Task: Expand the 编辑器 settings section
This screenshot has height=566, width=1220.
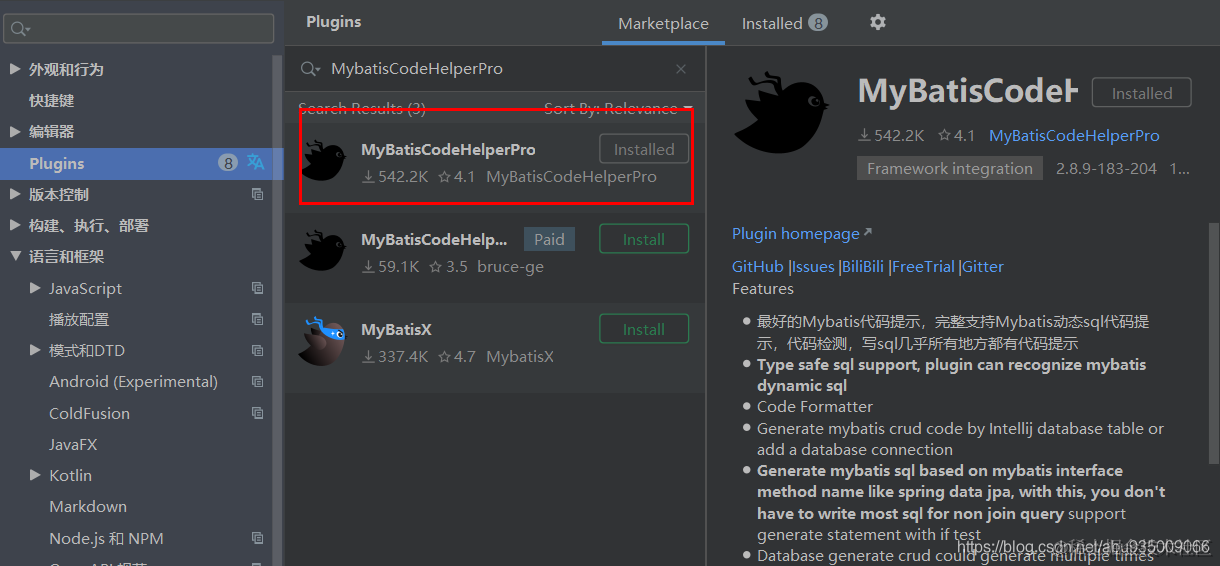Action: [14, 131]
